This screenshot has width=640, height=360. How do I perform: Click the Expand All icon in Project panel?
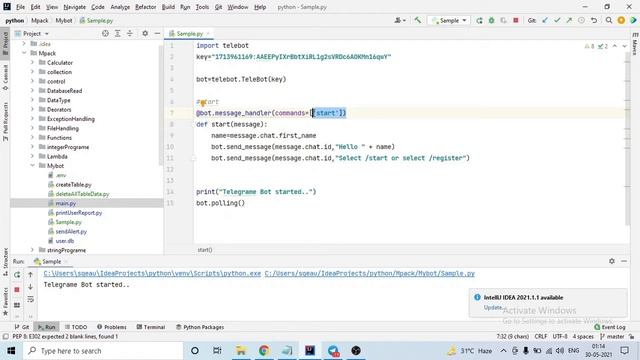pos(118,33)
